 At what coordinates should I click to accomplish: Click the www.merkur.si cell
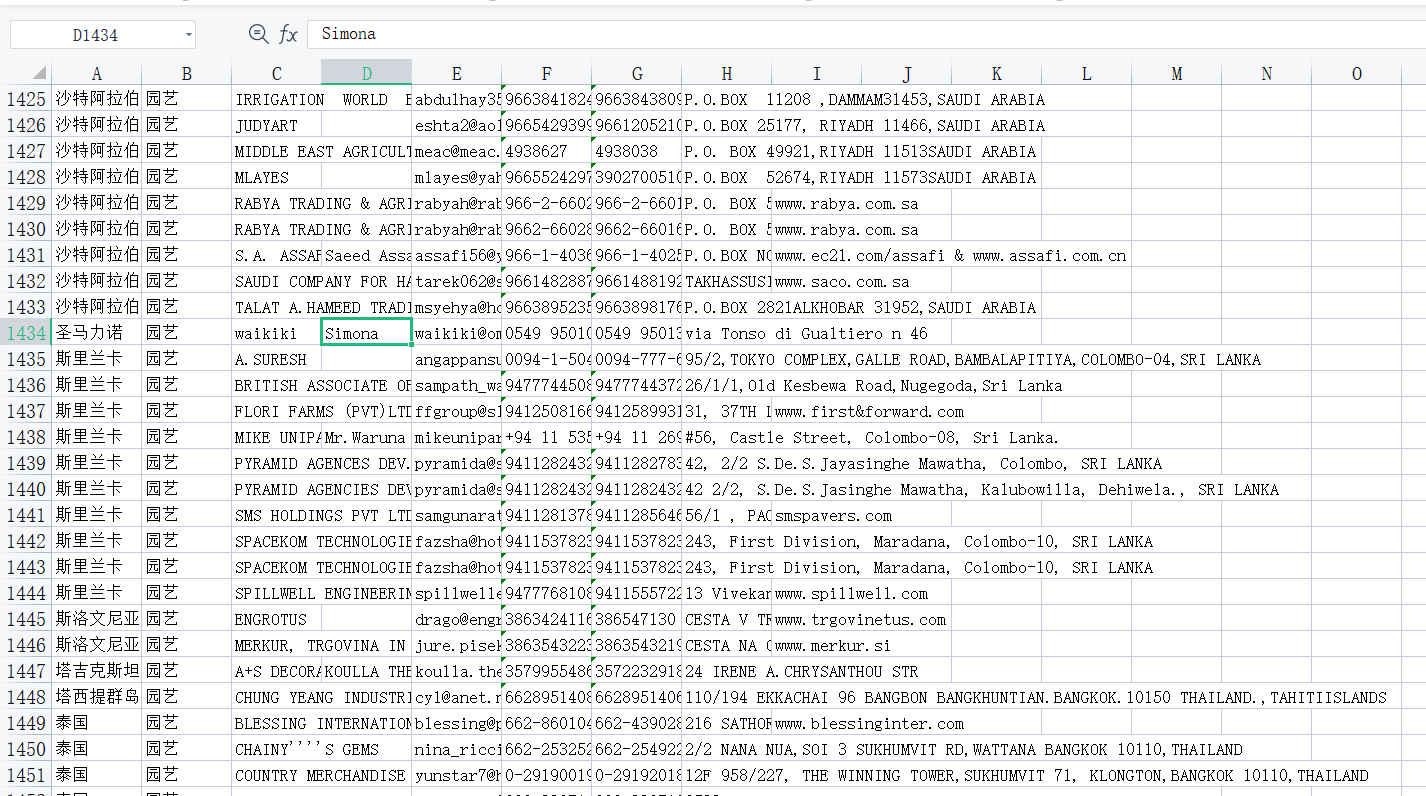coord(817,645)
